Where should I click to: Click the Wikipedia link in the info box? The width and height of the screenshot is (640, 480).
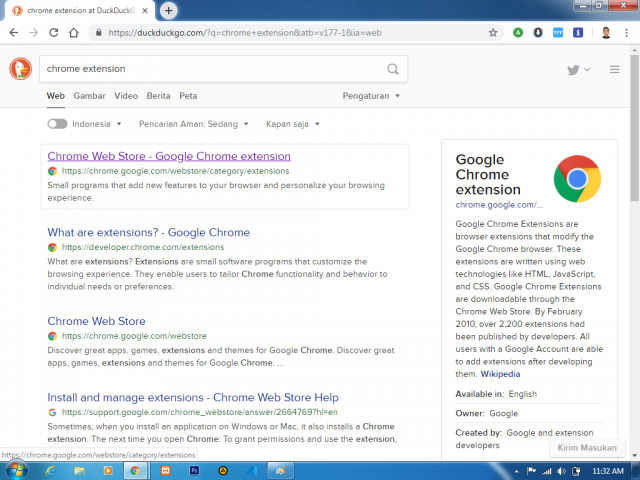tap(501, 373)
